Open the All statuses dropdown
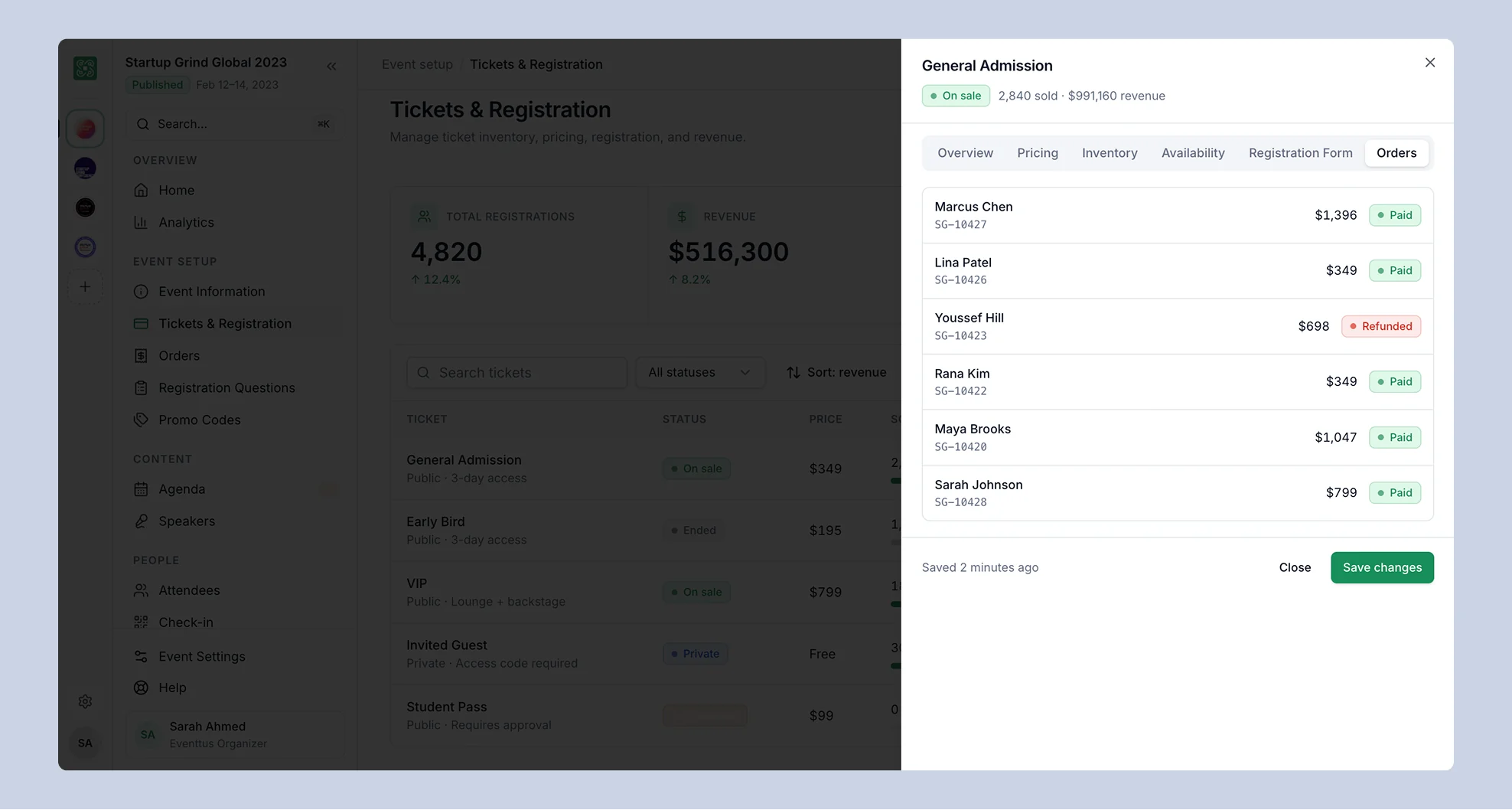Viewport: 1512px width, 810px height. 700,373
